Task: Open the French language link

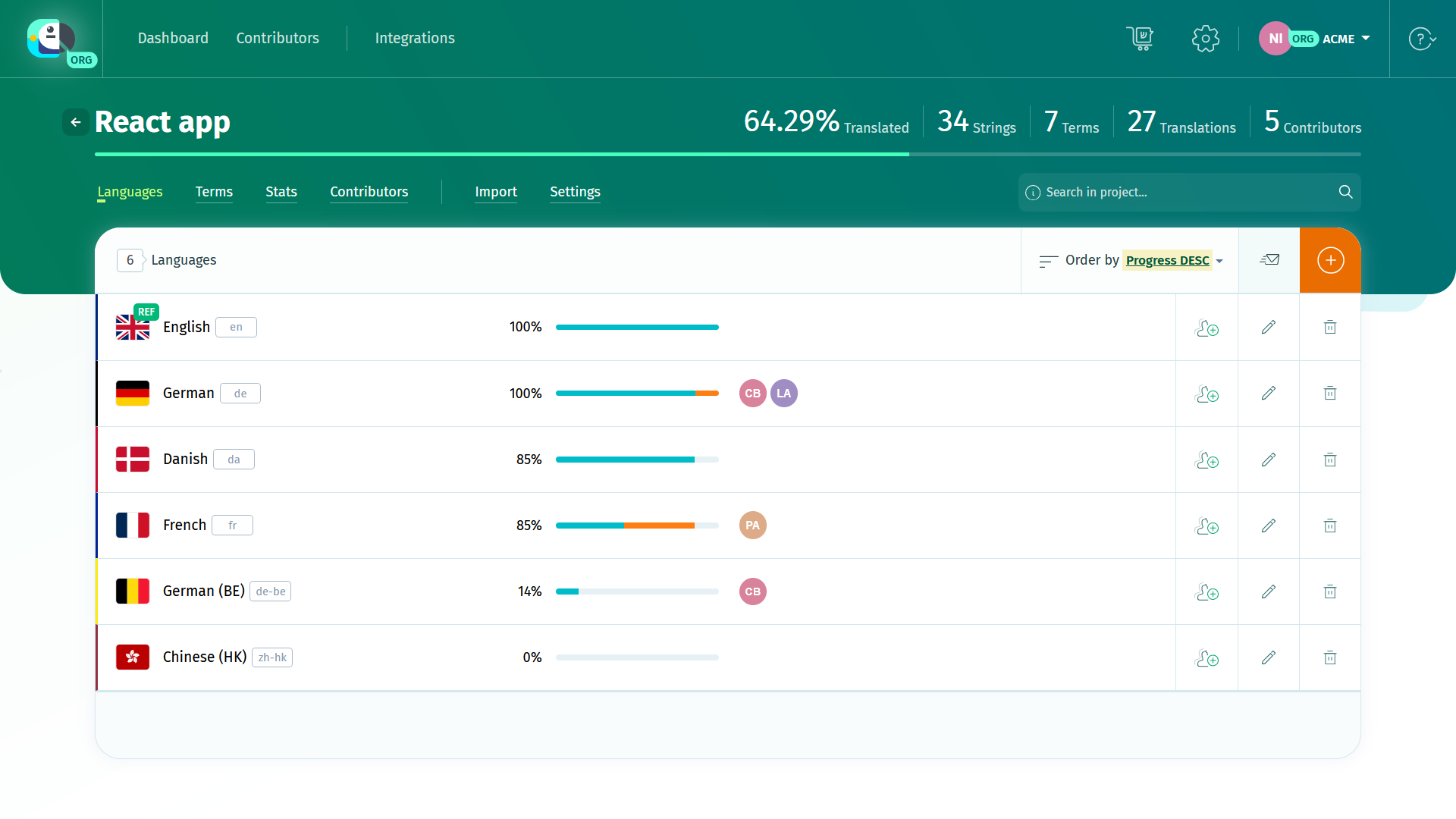Action: [184, 525]
